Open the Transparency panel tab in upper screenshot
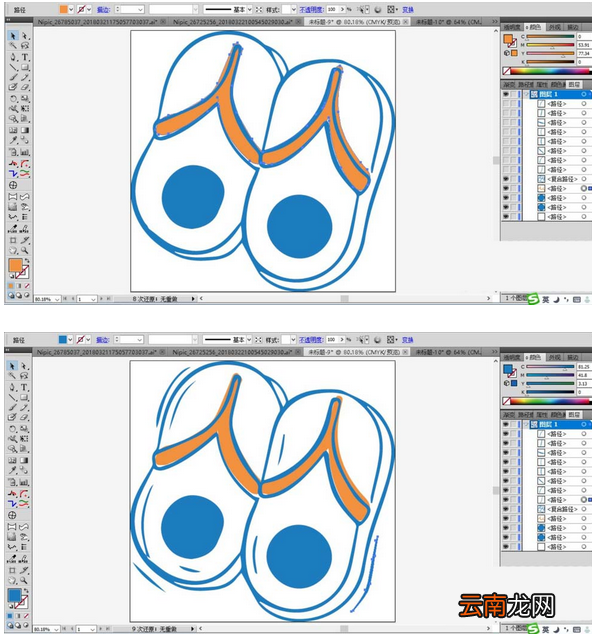Viewport: 592px width, 634px height. tap(512, 27)
